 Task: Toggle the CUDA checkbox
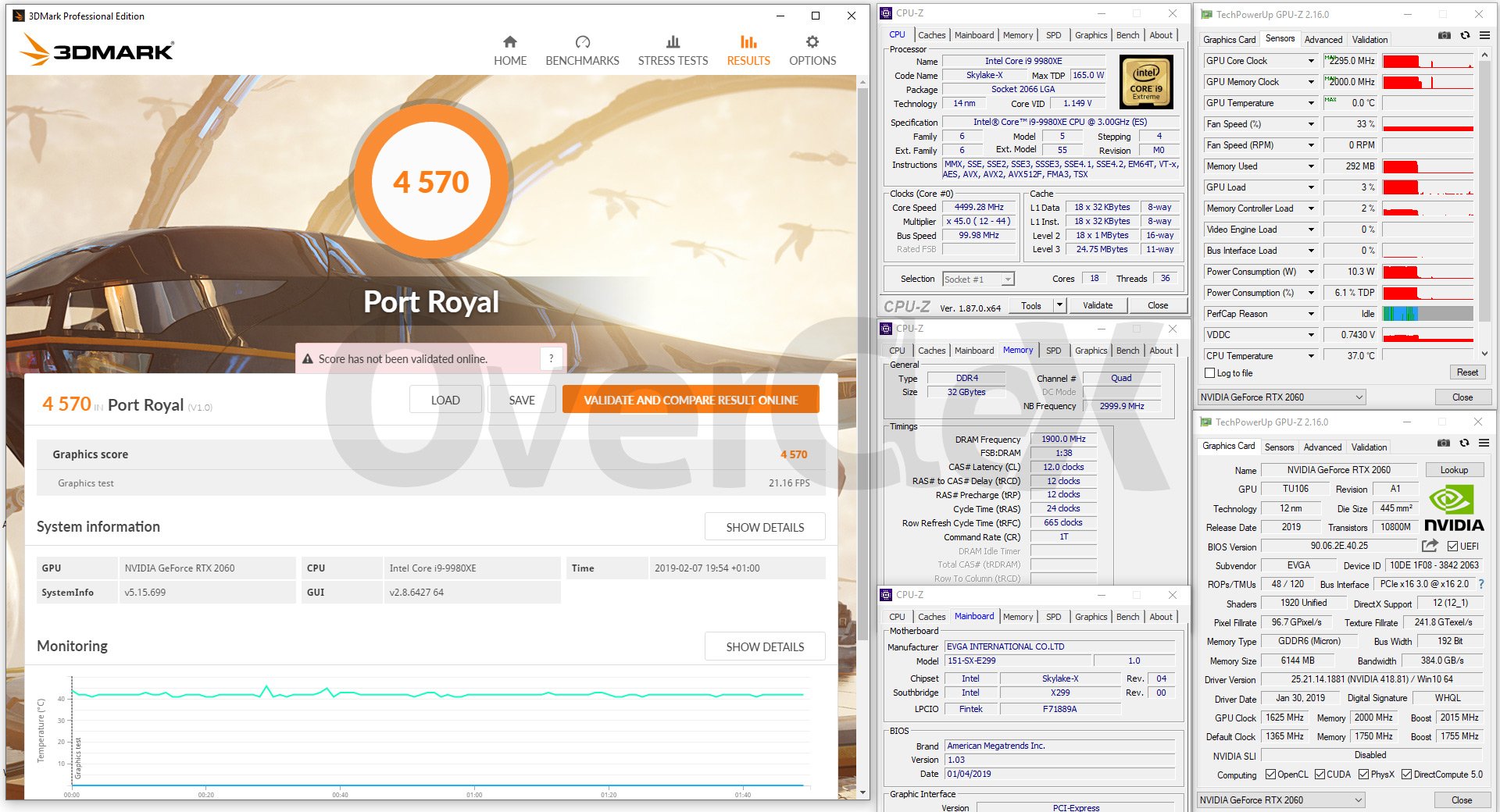click(x=1320, y=775)
